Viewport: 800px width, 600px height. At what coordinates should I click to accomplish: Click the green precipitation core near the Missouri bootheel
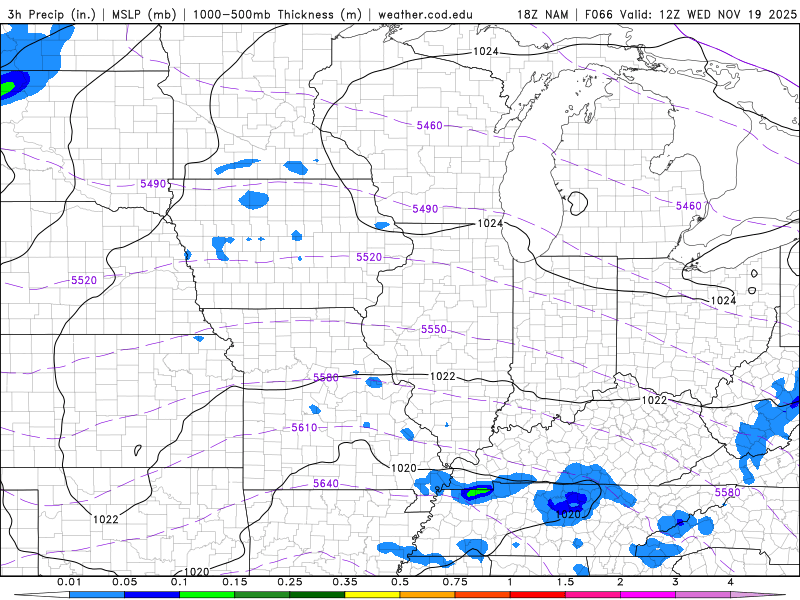(x=480, y=492)
